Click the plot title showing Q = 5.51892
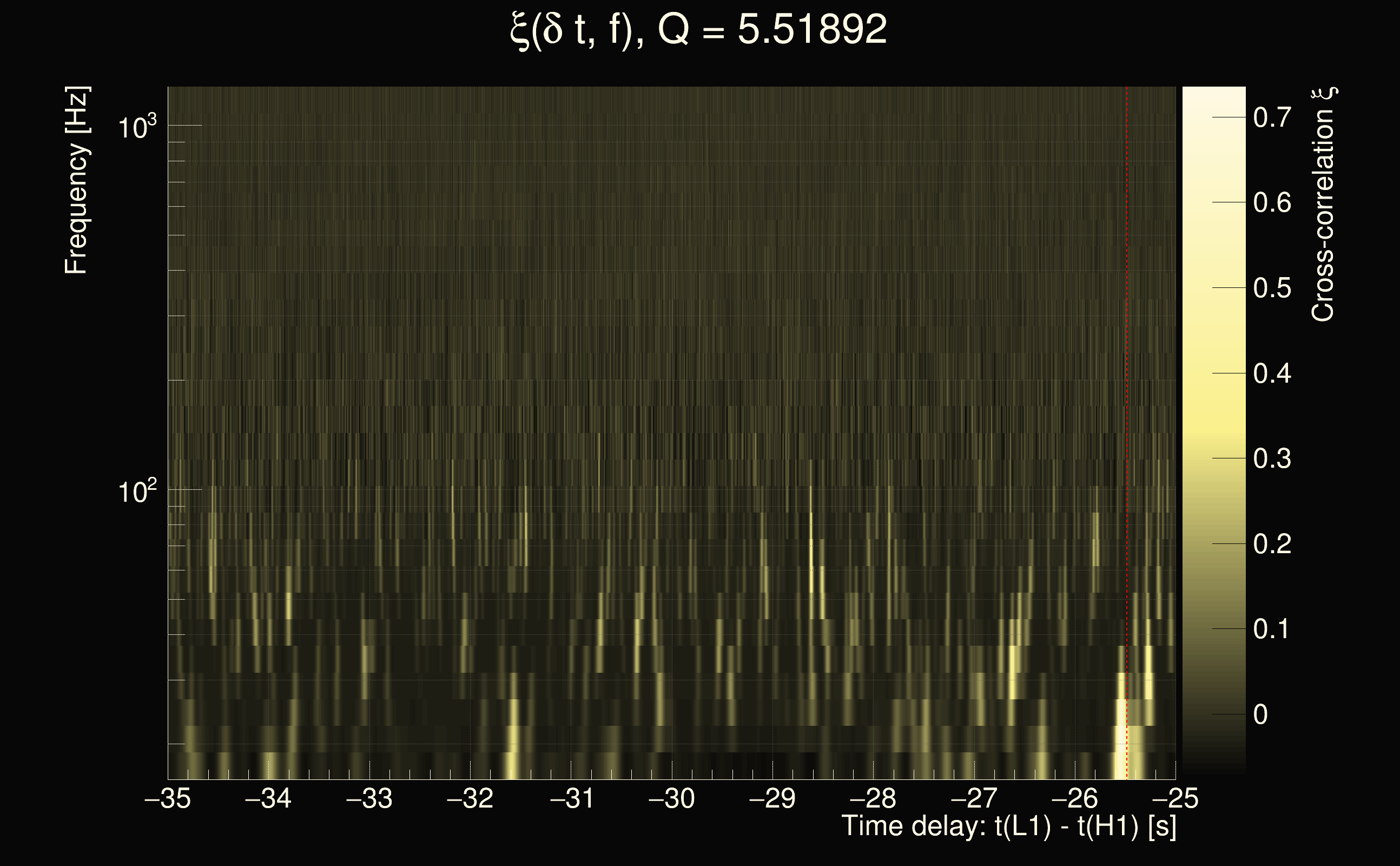The height and width of the screenshot is (866, 1400). (698, 30)
